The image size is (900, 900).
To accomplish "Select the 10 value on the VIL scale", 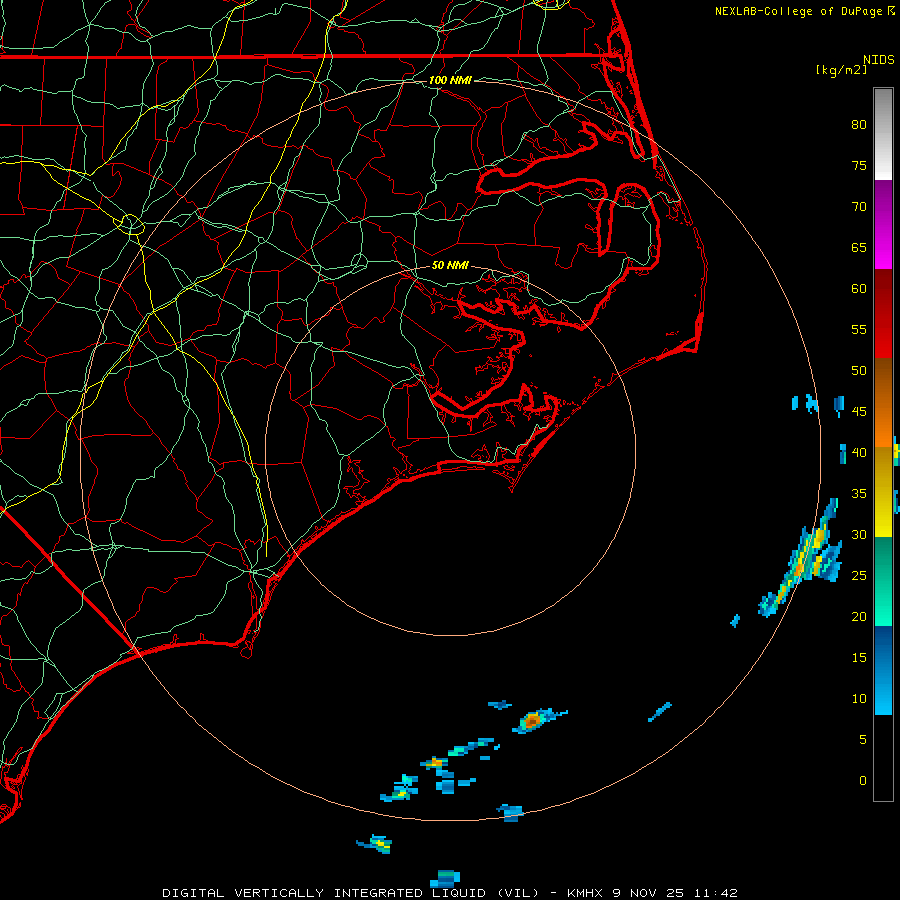I will click(859, 699).
